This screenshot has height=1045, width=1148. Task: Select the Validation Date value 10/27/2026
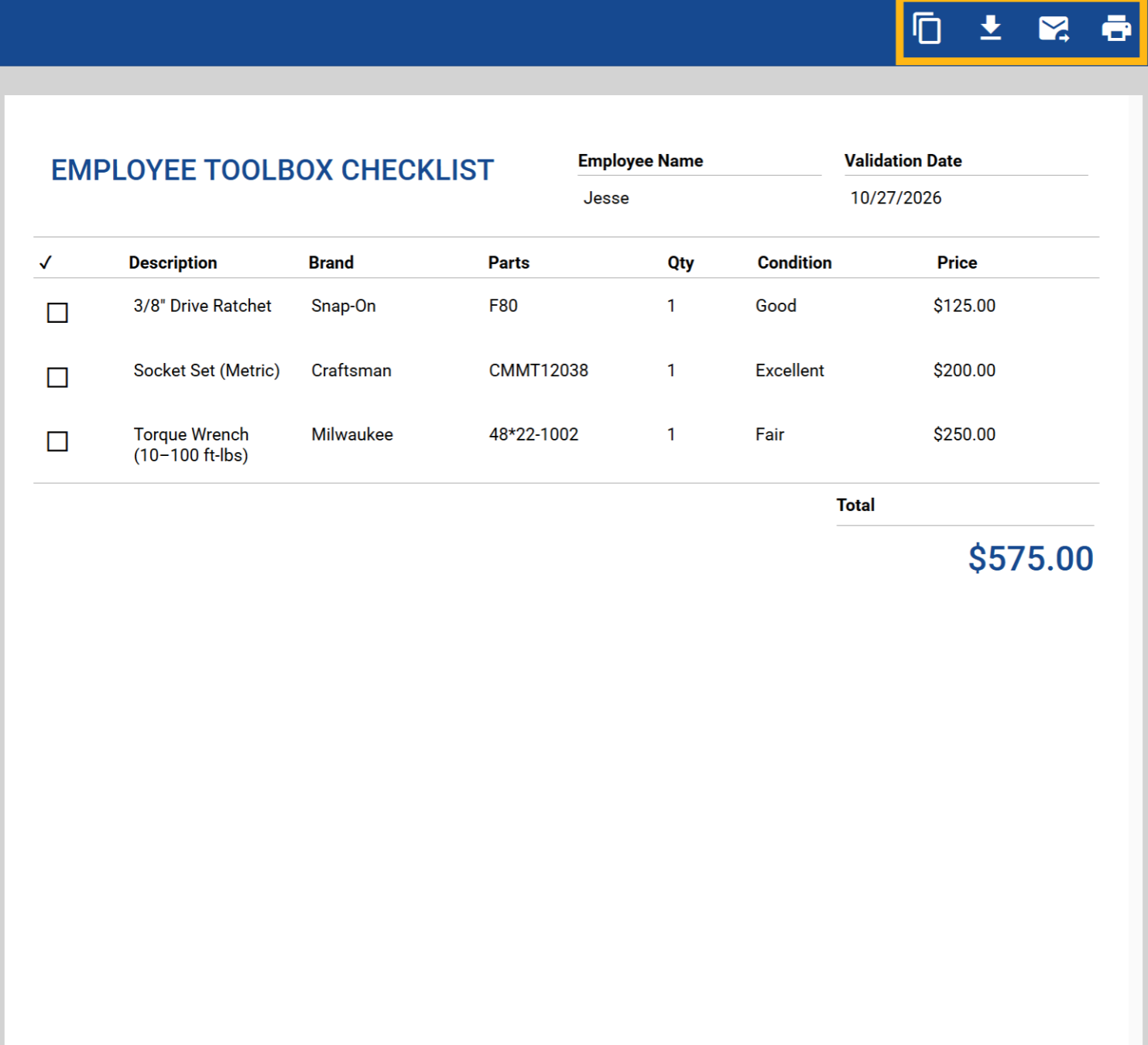click(896, 198)
